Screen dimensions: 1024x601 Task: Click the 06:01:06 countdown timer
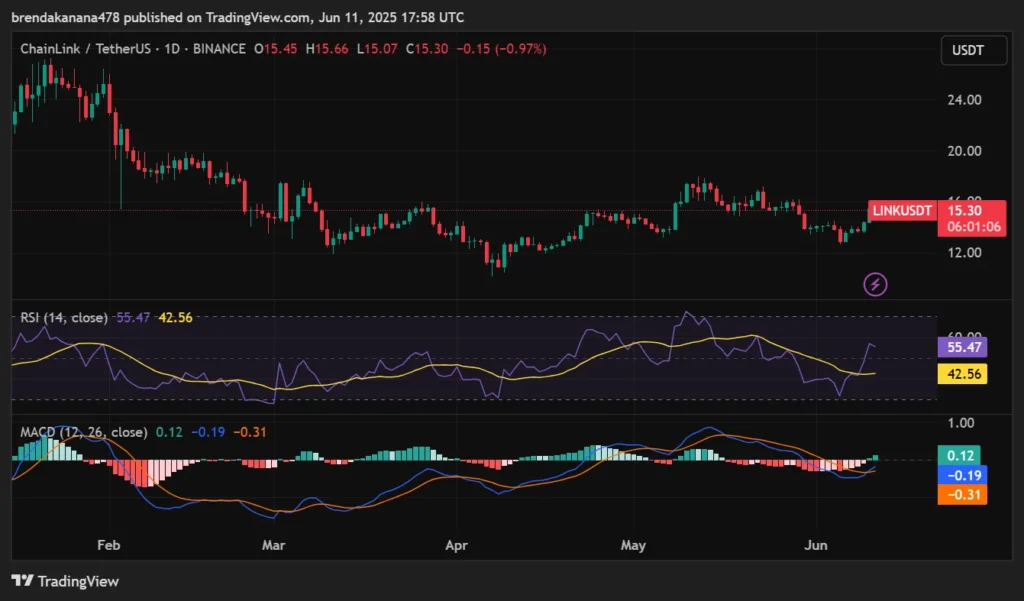point(974,227)
